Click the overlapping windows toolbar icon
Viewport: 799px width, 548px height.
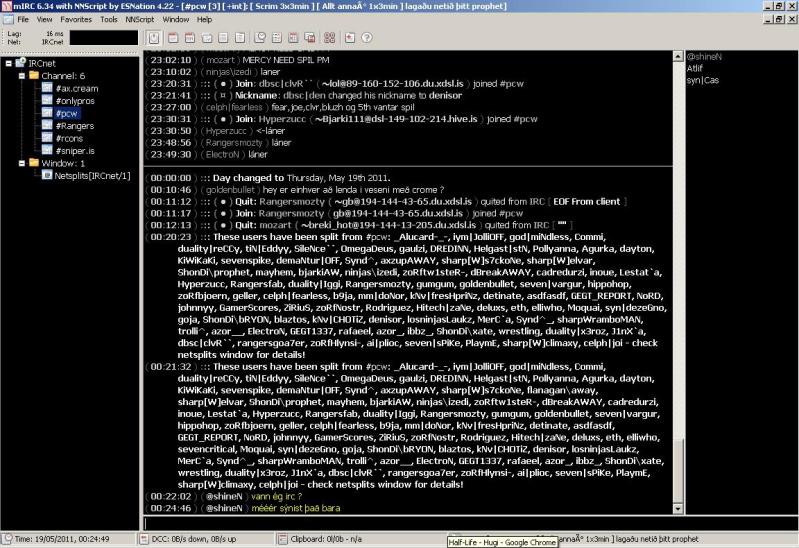click(x=310, y=38)
